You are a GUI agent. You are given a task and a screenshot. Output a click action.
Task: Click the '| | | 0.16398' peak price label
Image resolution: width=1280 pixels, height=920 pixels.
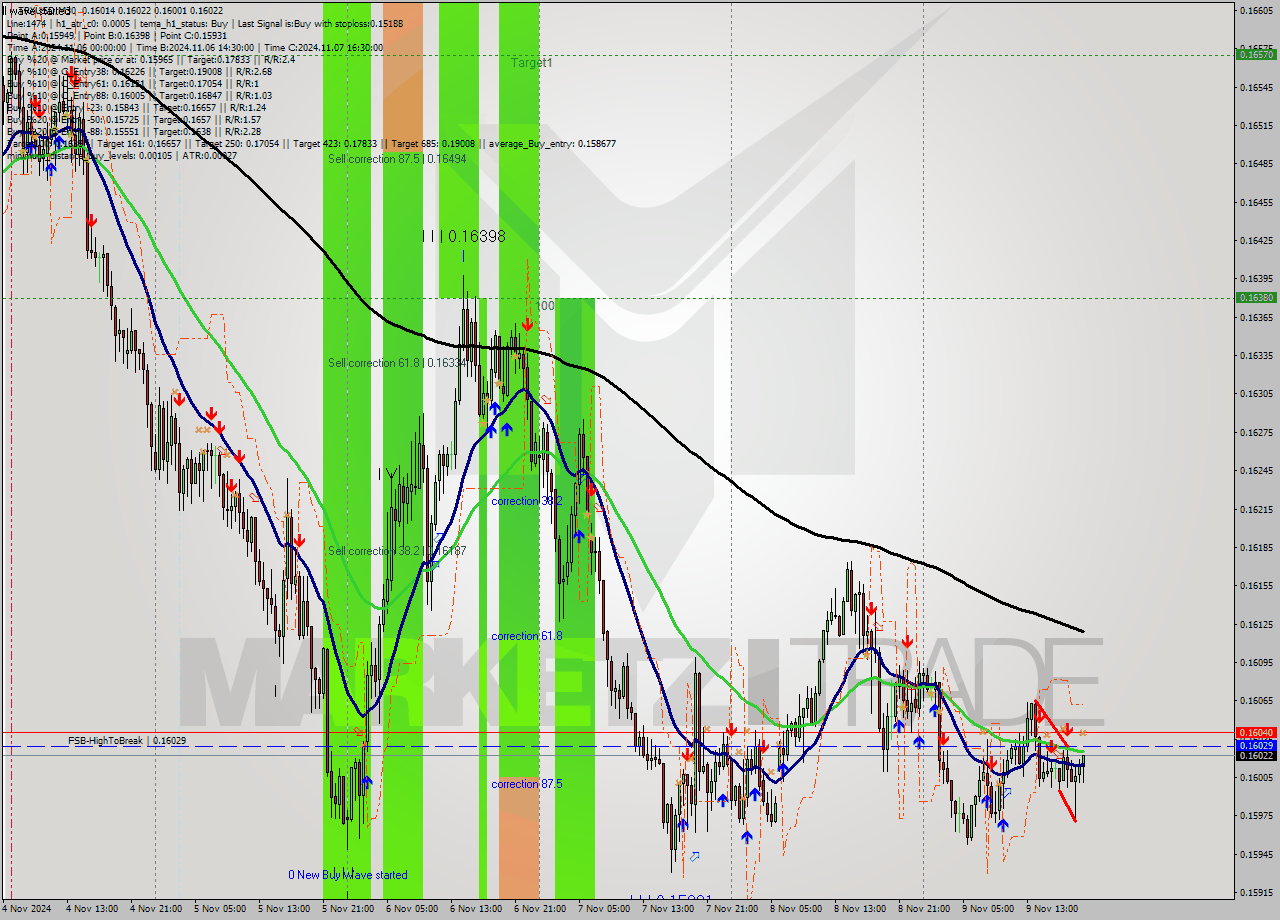[463, 236]
